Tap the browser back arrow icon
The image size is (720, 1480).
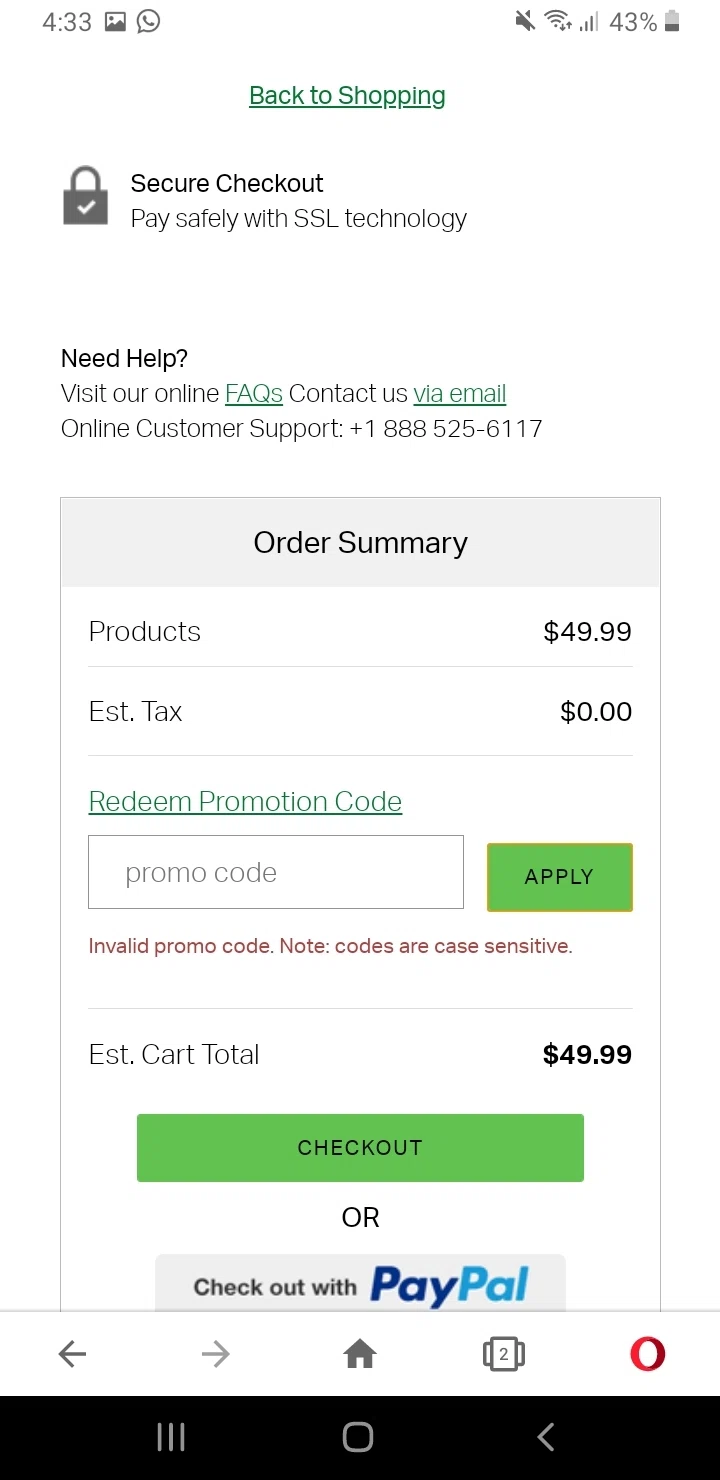tap(72, 1354)
